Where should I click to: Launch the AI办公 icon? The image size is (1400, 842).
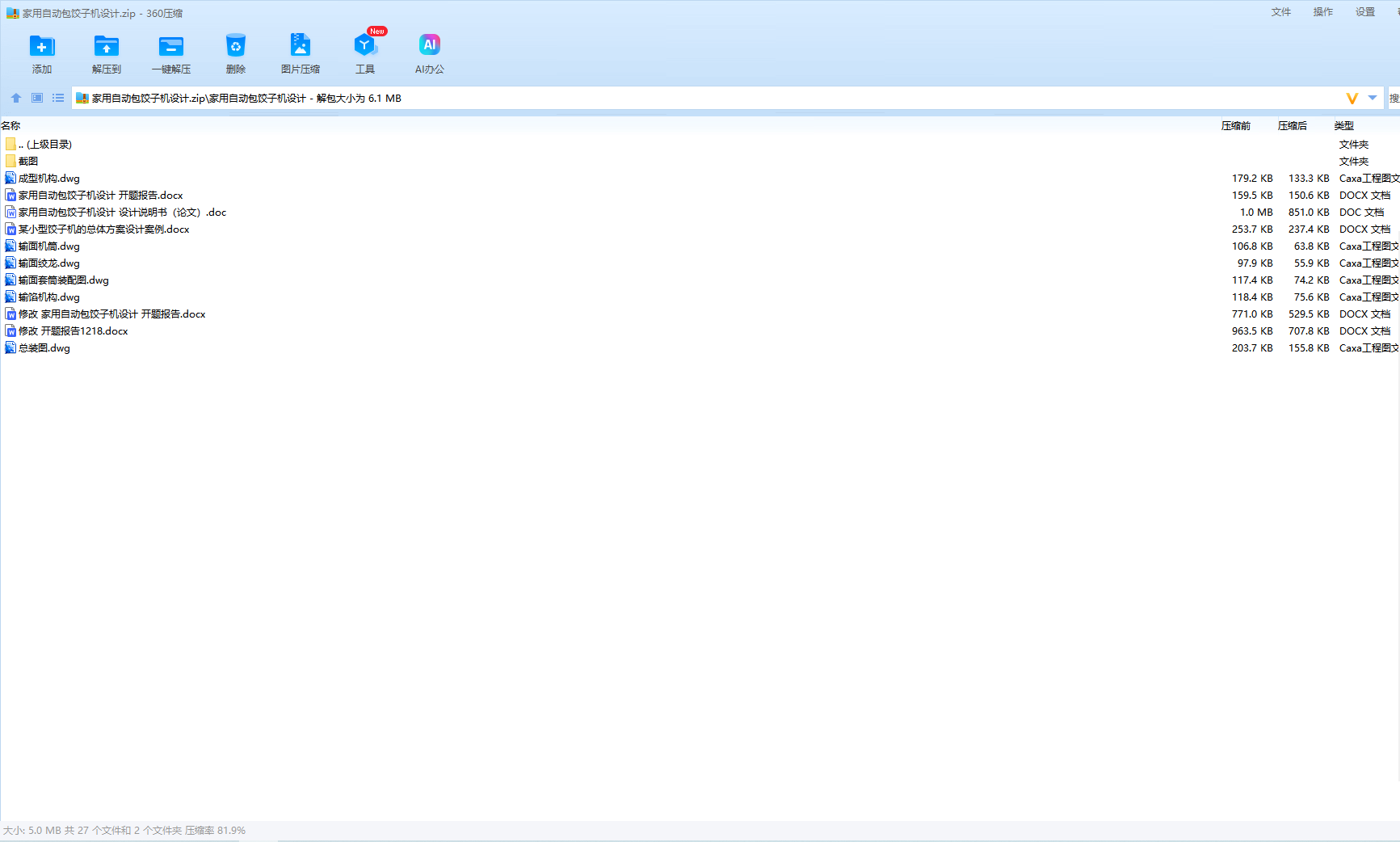point(430,46)
